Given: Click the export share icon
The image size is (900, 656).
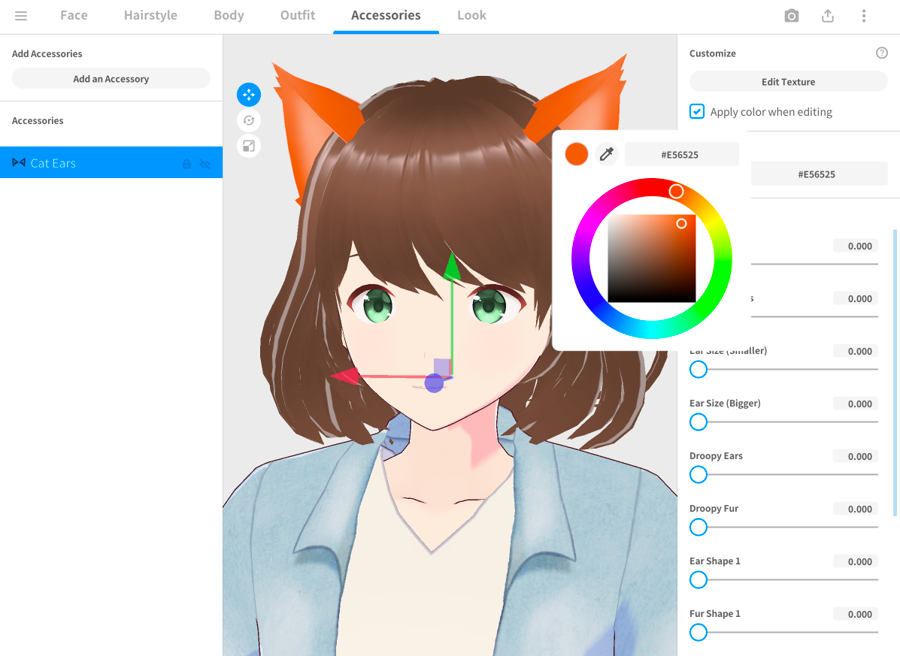Looking at the screenshot, I should click(828, 16).
